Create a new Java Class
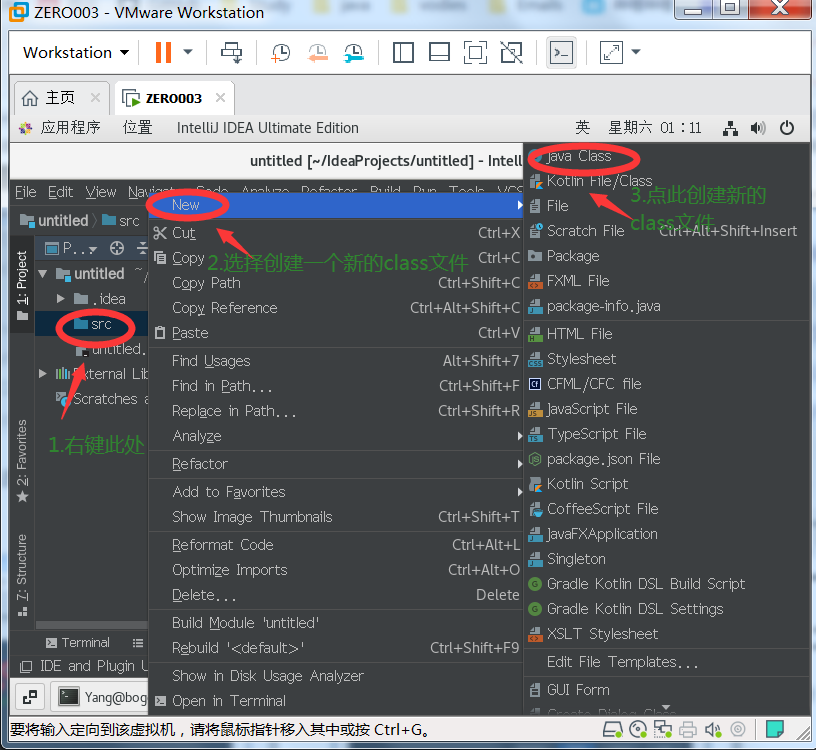The height and width of the screenshot is (750, 816). coord(667,156)
